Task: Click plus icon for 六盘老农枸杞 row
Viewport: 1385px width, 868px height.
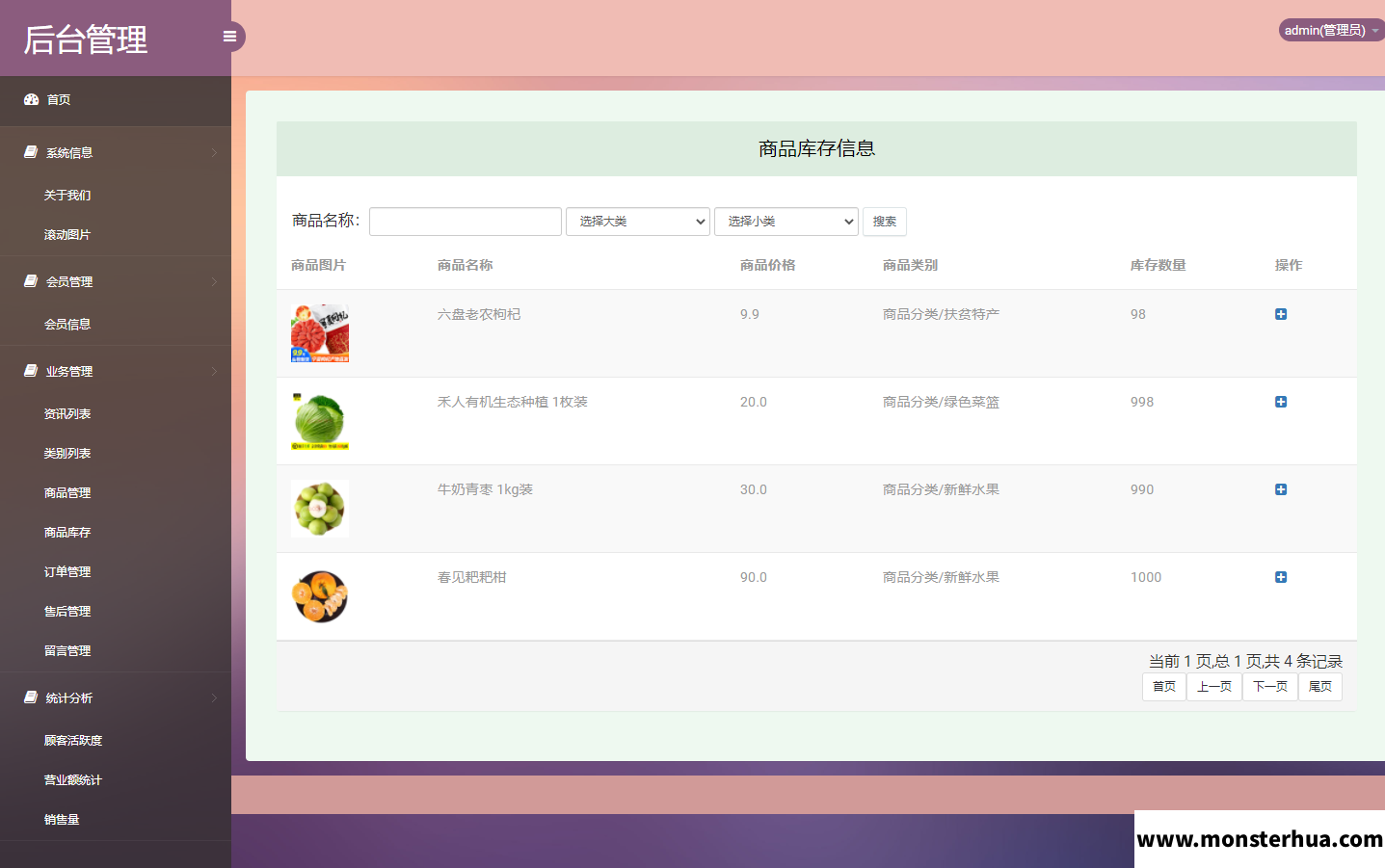Action: click(1281, 314)
